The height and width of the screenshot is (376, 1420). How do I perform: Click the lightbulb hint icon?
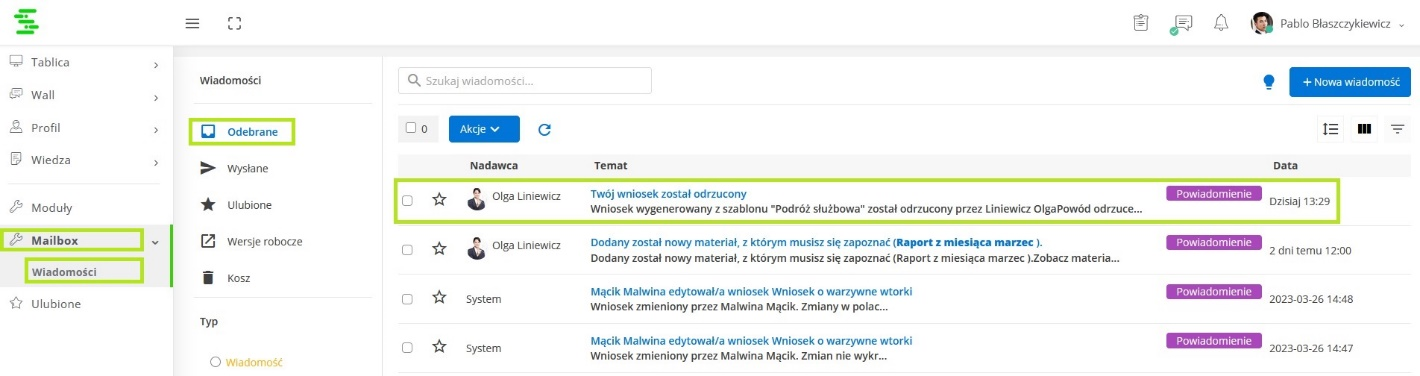tap(1269, 82)
